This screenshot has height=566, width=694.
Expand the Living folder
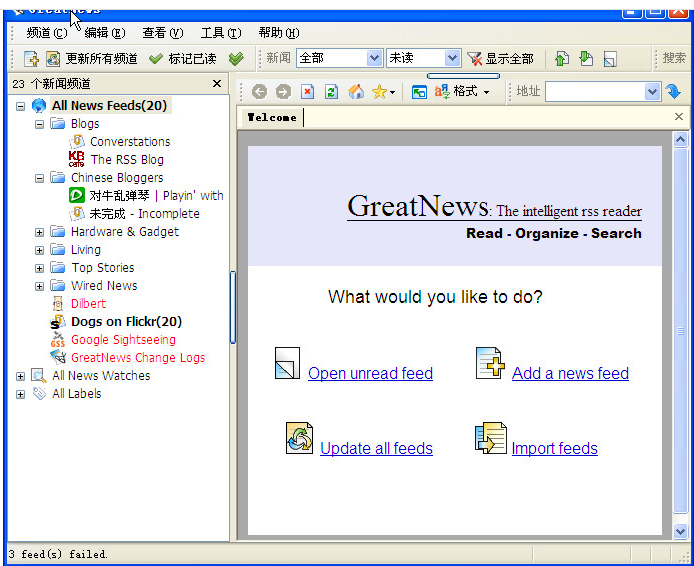[39, 250]
